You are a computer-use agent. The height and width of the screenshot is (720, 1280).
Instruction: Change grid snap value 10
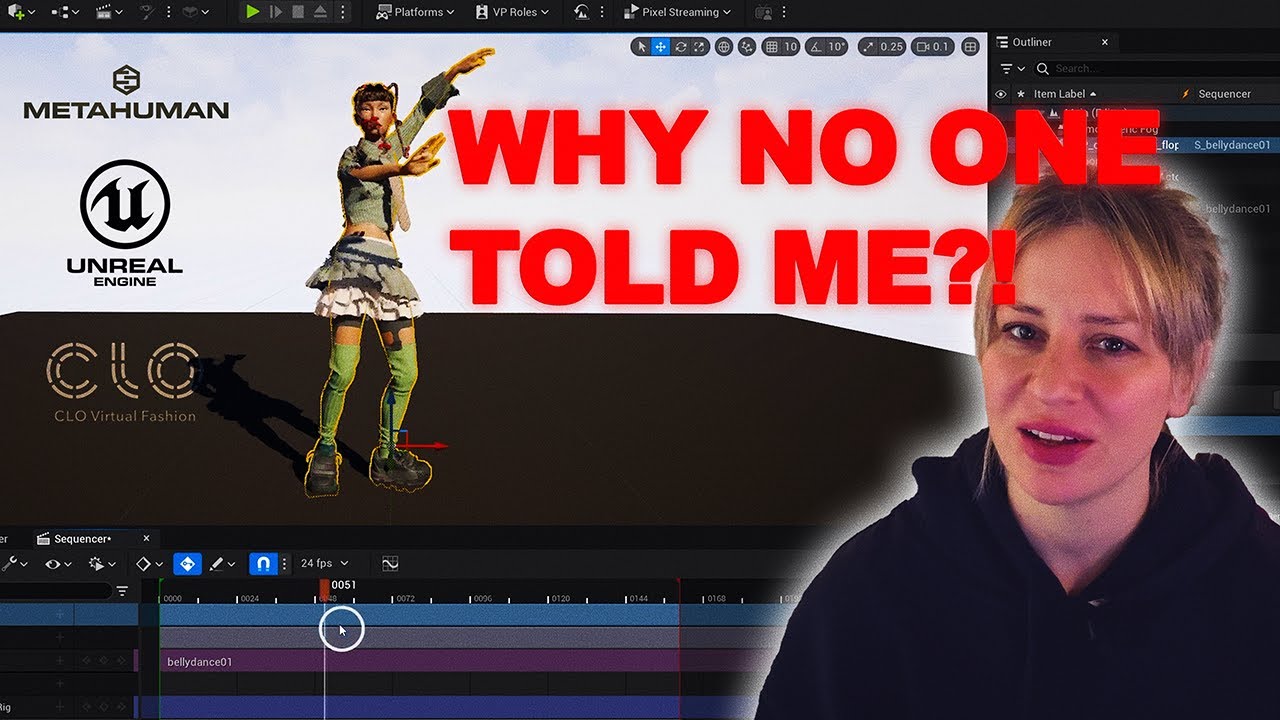tap(790, 47)
